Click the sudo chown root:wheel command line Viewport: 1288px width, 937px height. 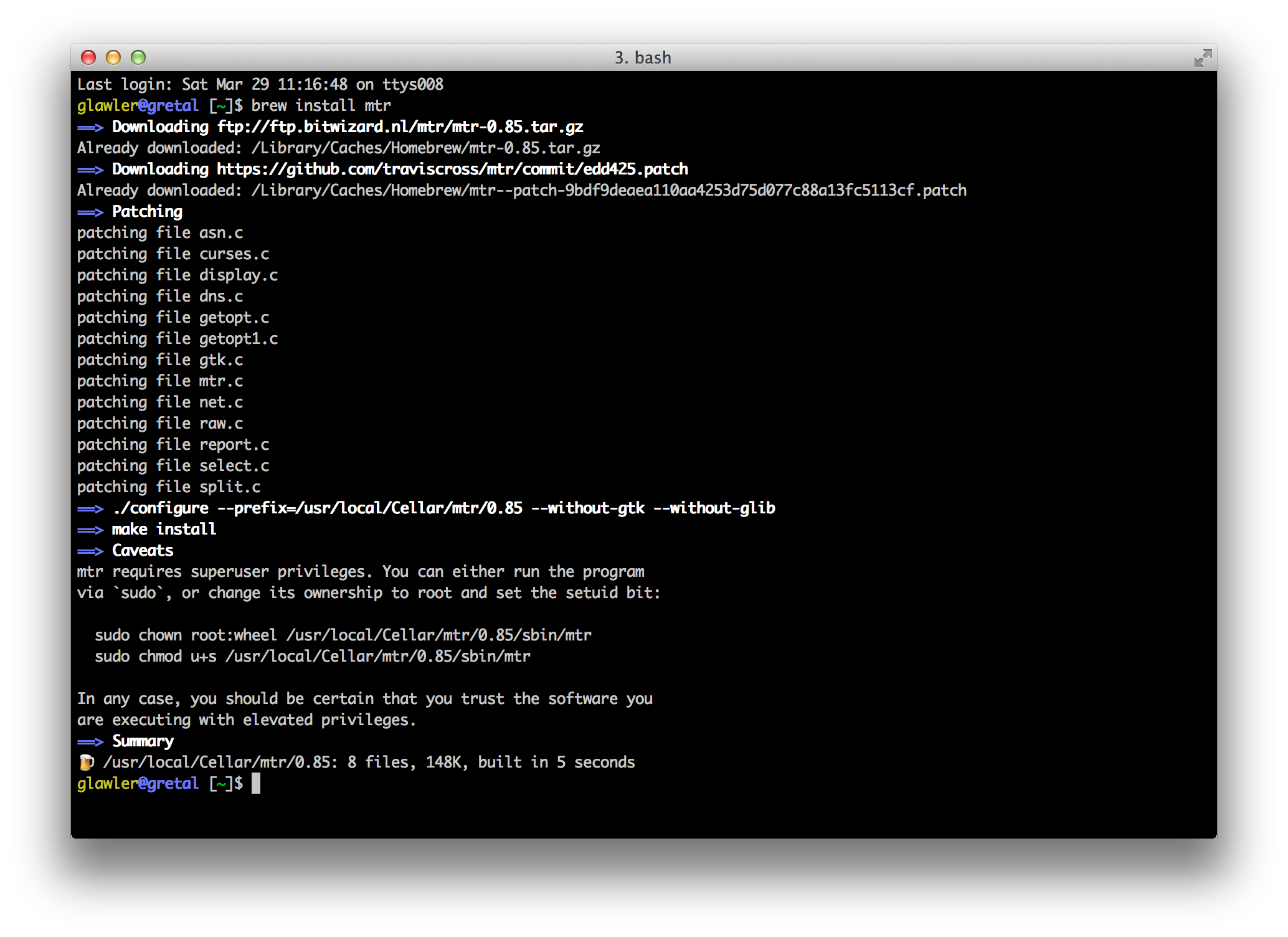pos(343,635)
